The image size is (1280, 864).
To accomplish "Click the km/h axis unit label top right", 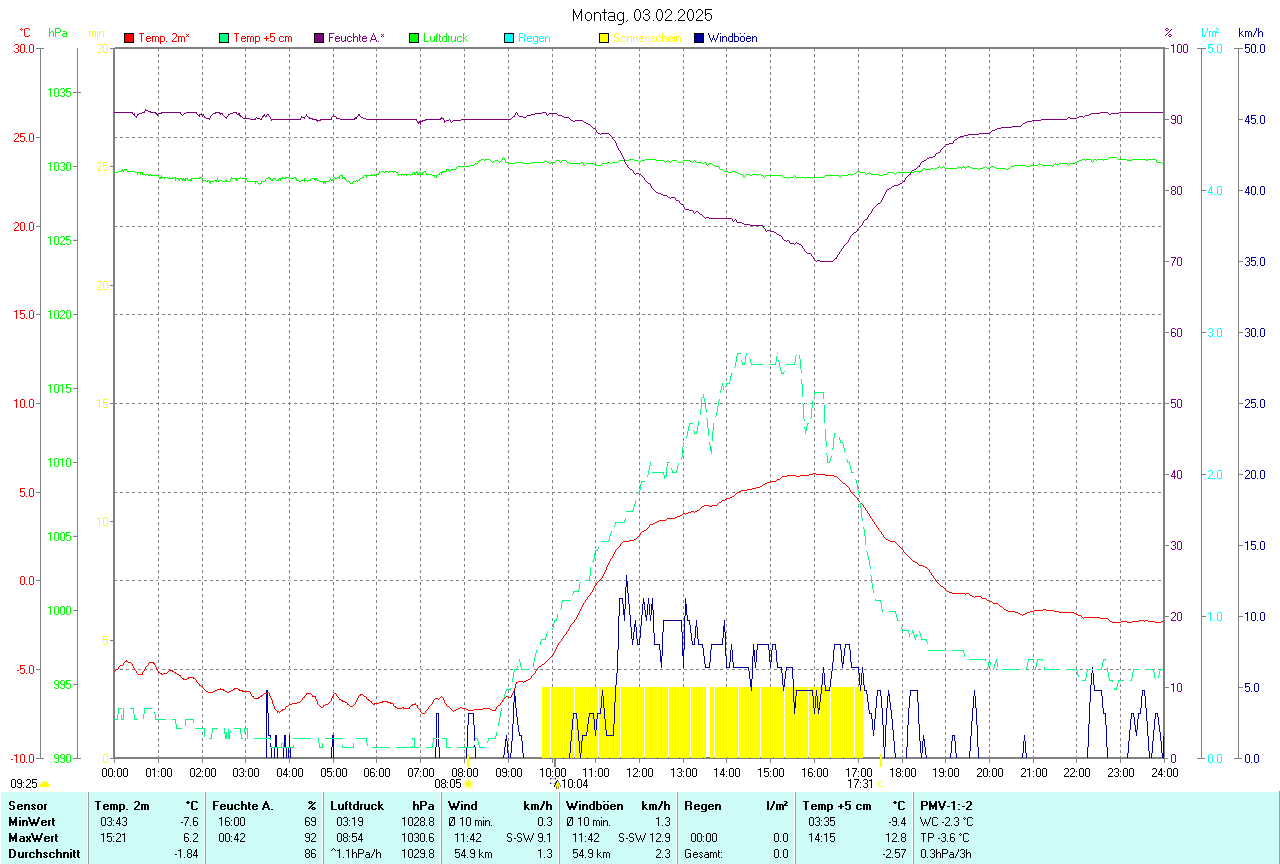I will tap(1250, 33).
